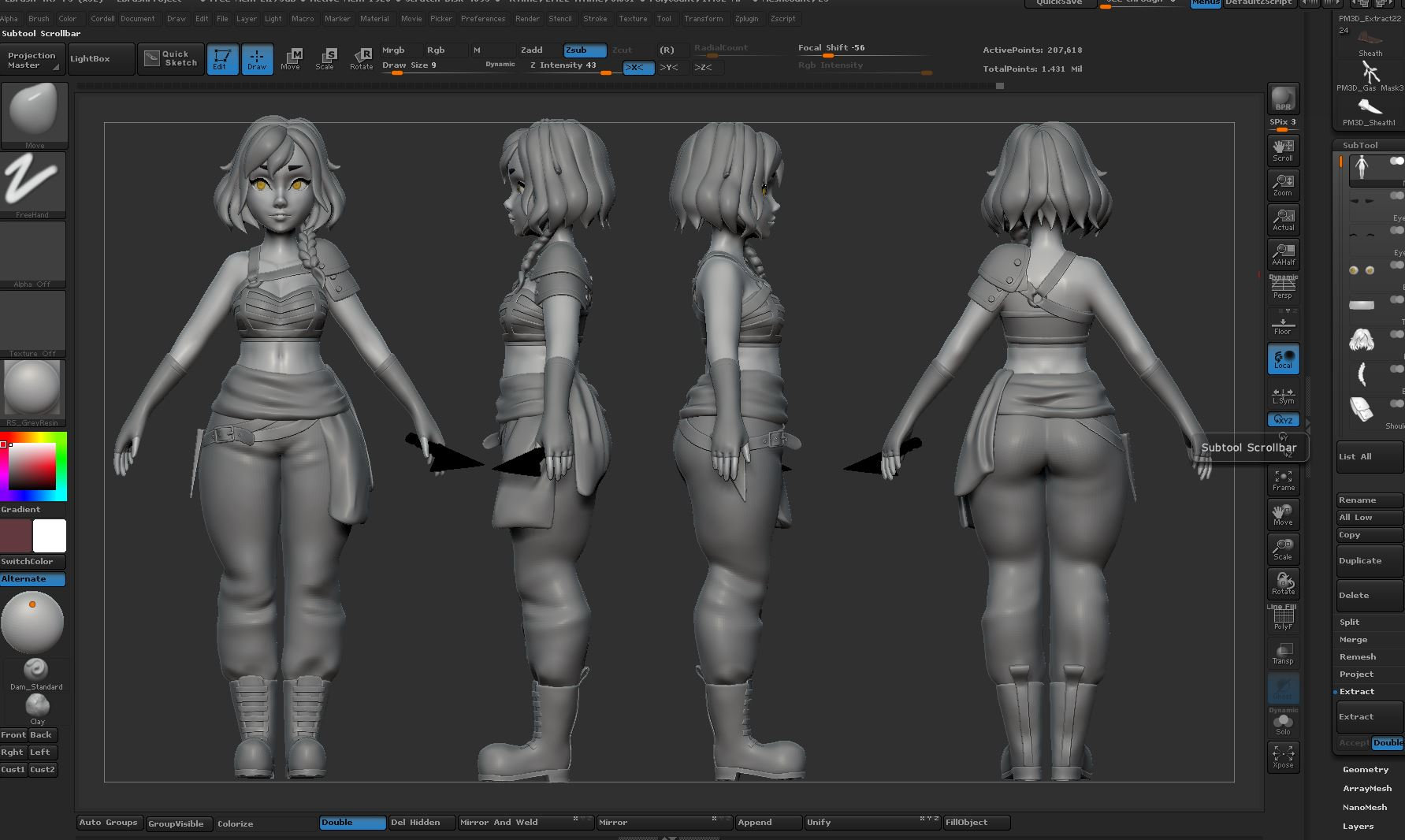Viewport: 1405px width, 840px height.
Task: Expand the ArrayMesh section
Action: point(1367,789)
